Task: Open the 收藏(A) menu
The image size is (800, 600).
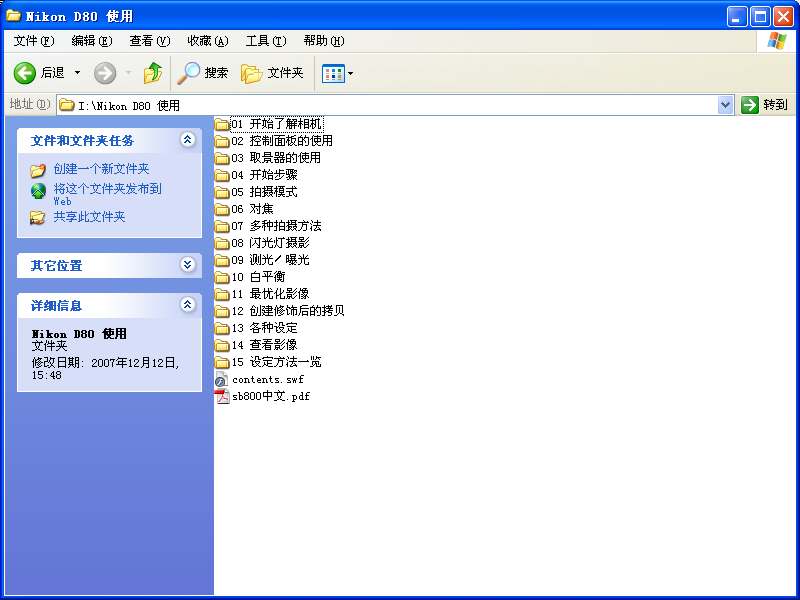Action: pyautogui.click(x=208, y=41)
